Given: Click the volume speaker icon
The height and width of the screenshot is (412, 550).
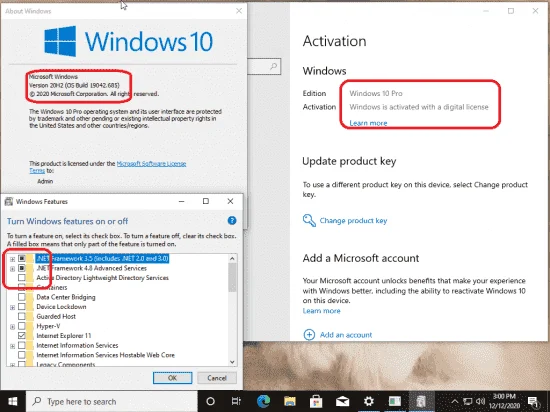Looking at the screenshot, I should [481, 401].
